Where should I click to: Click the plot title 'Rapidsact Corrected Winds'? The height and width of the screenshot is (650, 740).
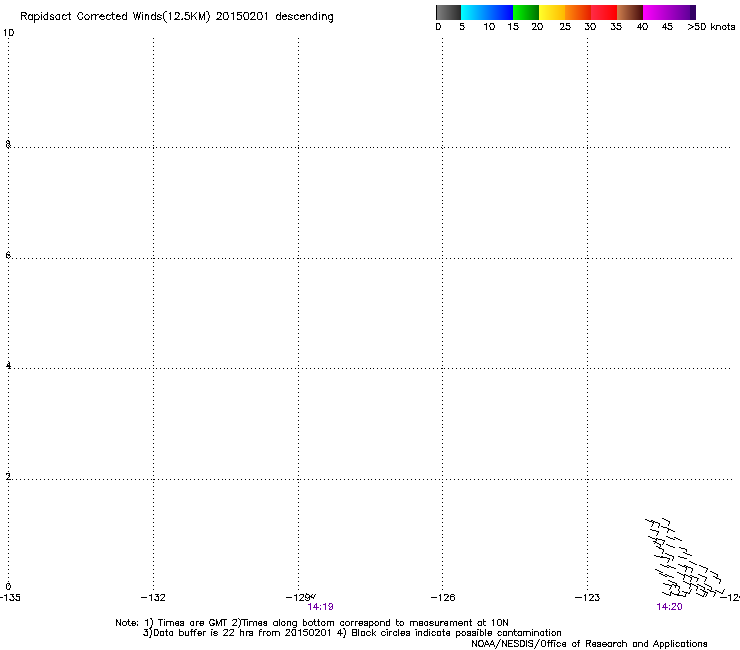click(x=91, y=17)
